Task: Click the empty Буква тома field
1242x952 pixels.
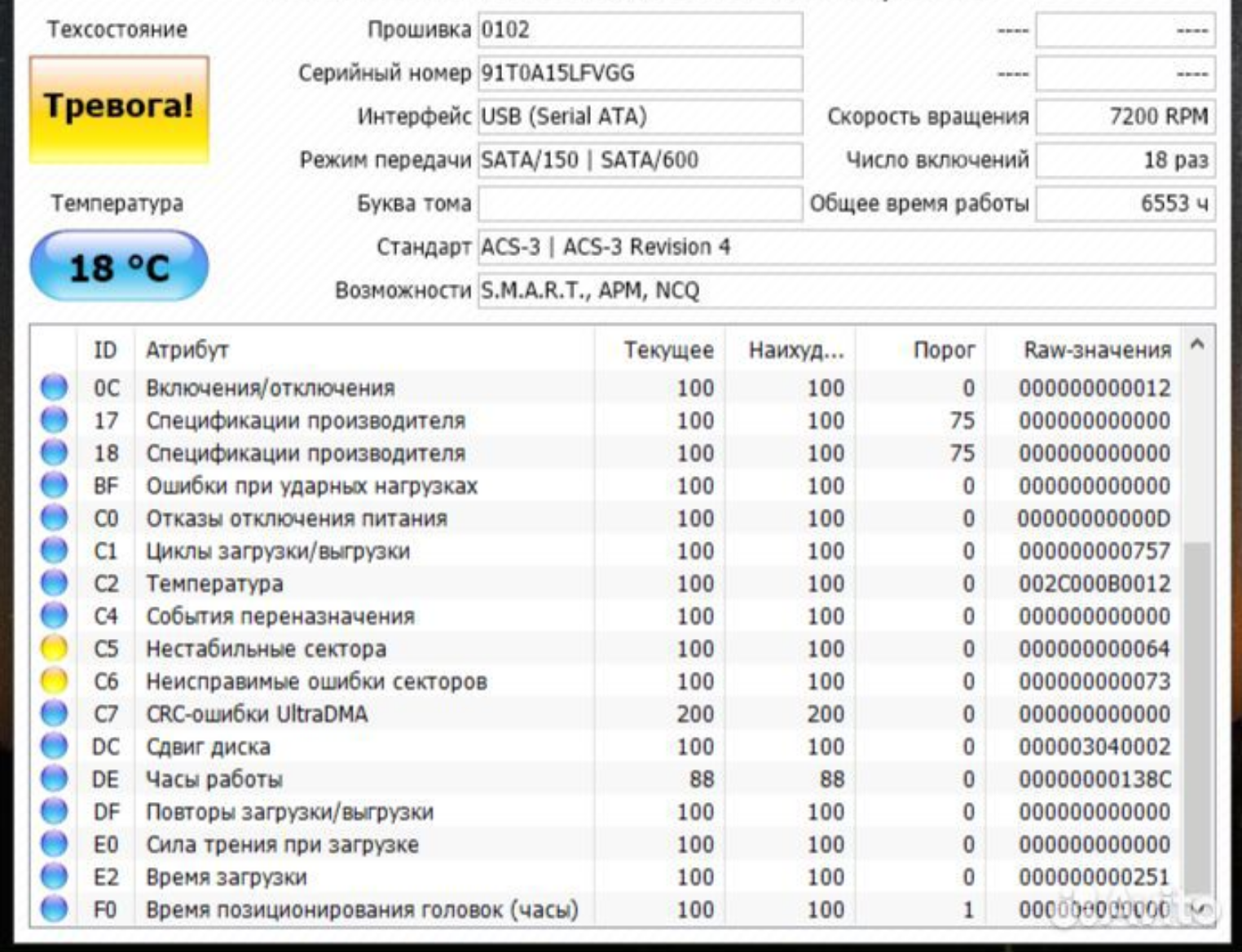Action: click(640, 203)
